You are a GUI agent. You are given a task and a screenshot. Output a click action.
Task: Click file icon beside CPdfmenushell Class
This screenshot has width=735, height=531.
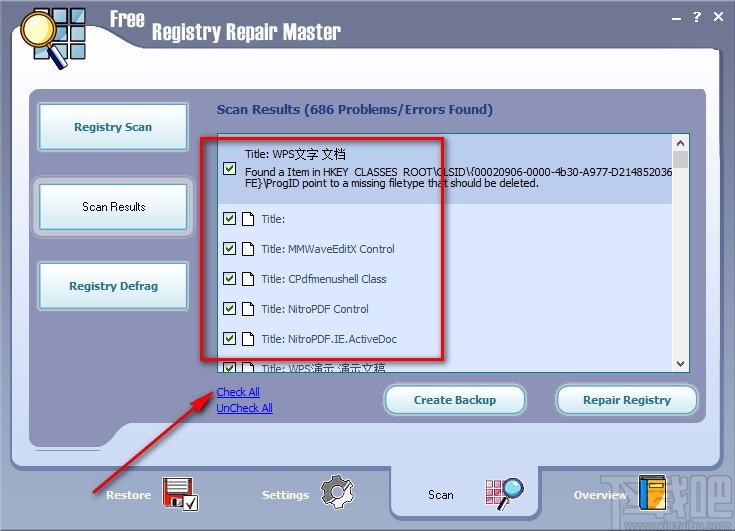(x=248, y=279)
